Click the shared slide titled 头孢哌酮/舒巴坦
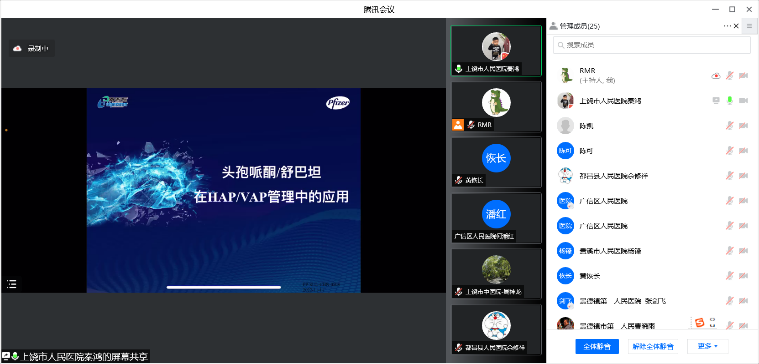The height and width of the screenshot is (364, 759). (224, 190)
